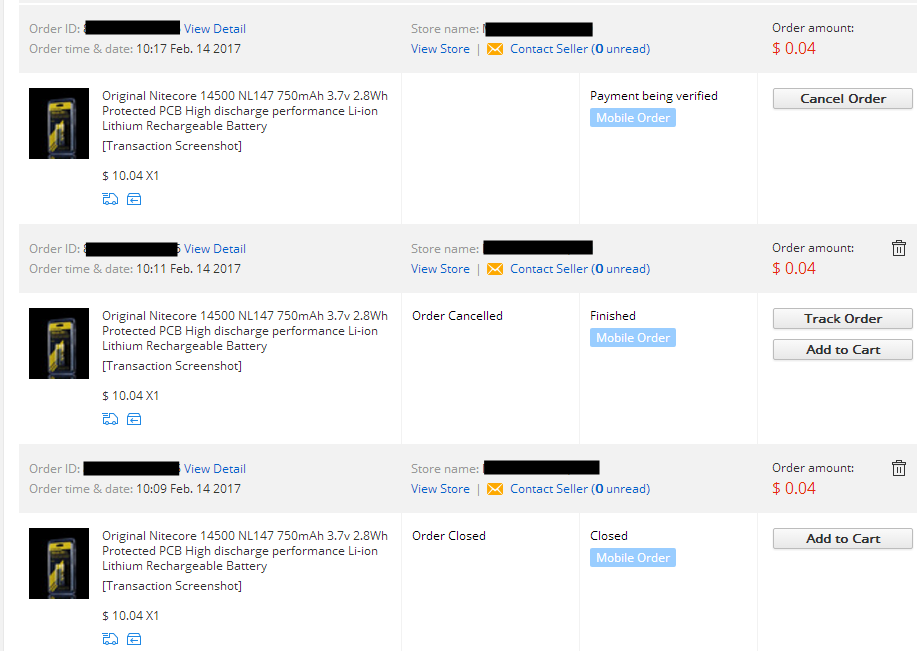This screenshot has height=651, width=917.
Task: Open Transaction Screenshot of first order
Action: pos(172,146)
